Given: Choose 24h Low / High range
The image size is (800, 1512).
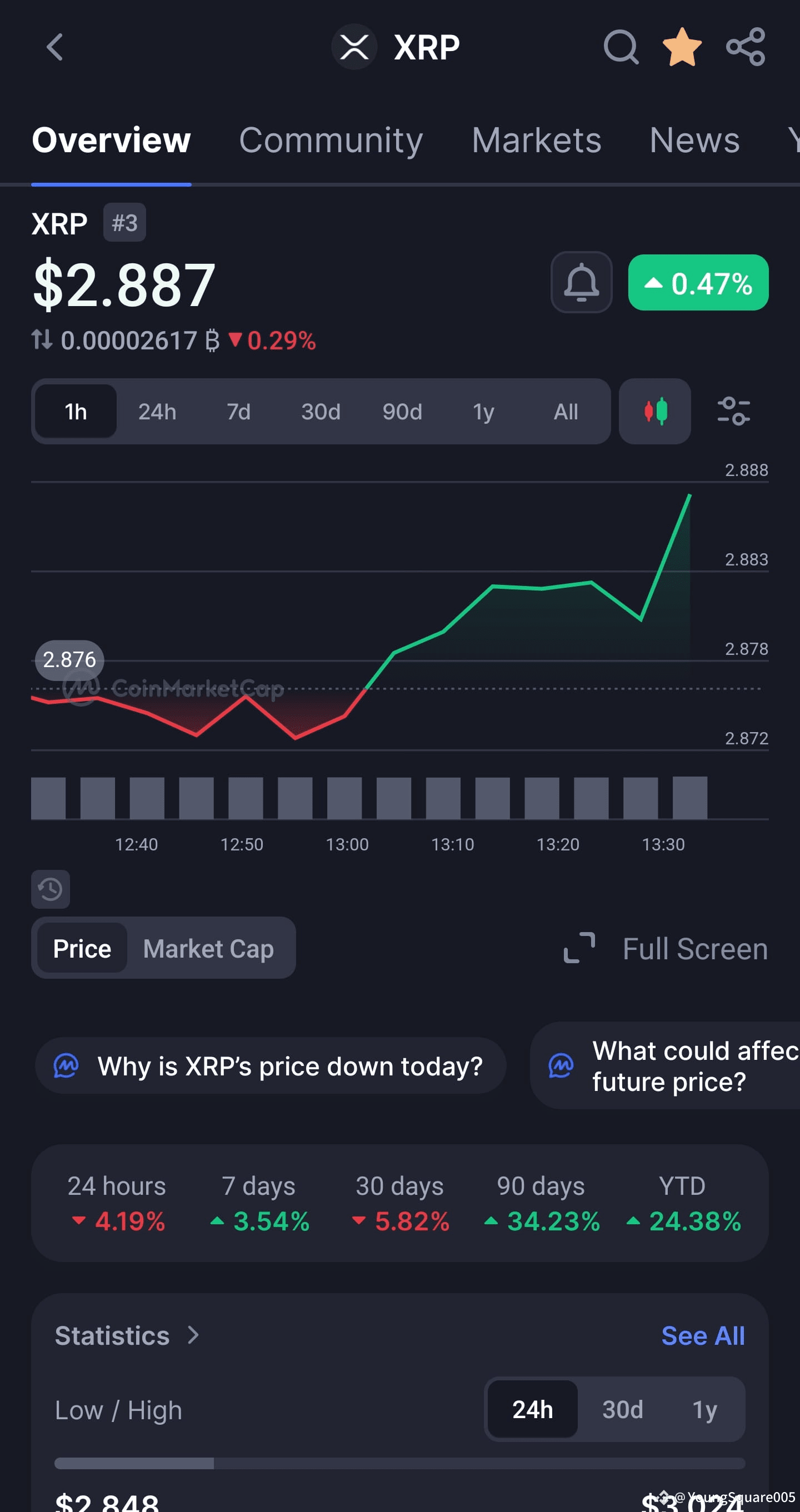Looking at the screenshot, I should pos(532,1409).
